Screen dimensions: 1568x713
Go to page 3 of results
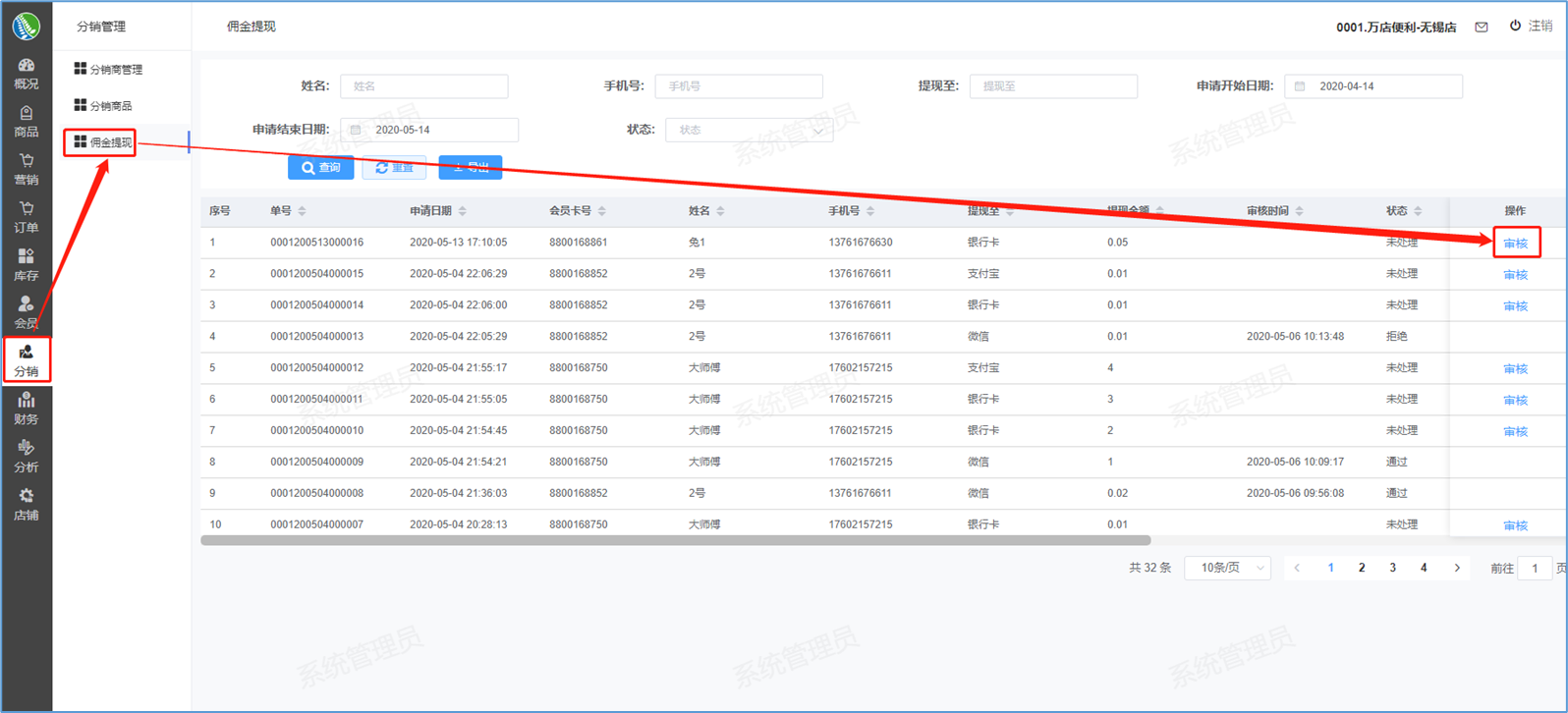[1392, 568]
